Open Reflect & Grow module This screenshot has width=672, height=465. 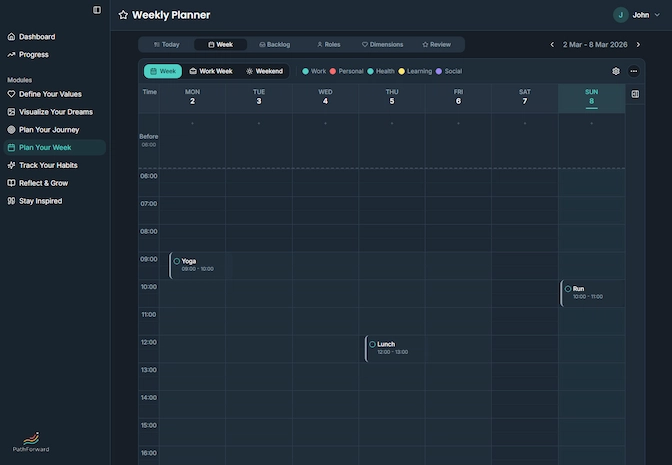(x=55, y=183)
